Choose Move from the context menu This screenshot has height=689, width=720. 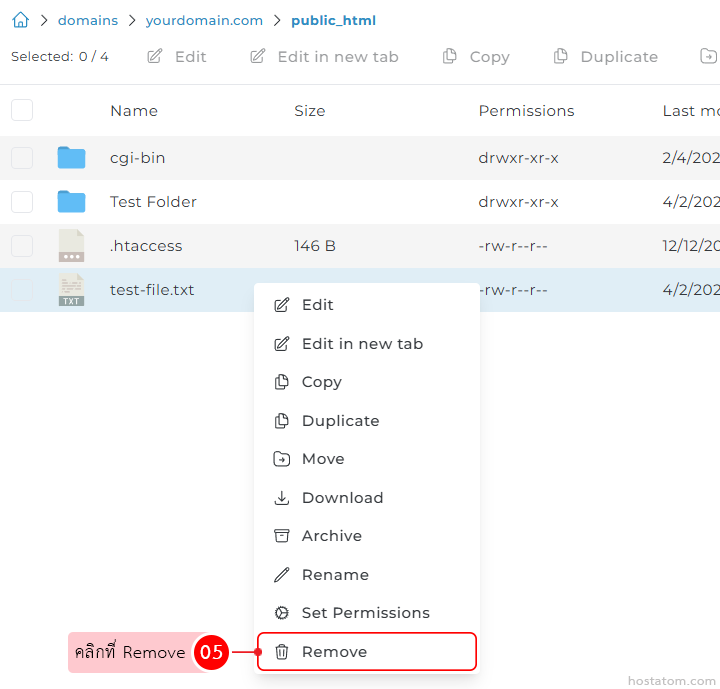point(366,459)
